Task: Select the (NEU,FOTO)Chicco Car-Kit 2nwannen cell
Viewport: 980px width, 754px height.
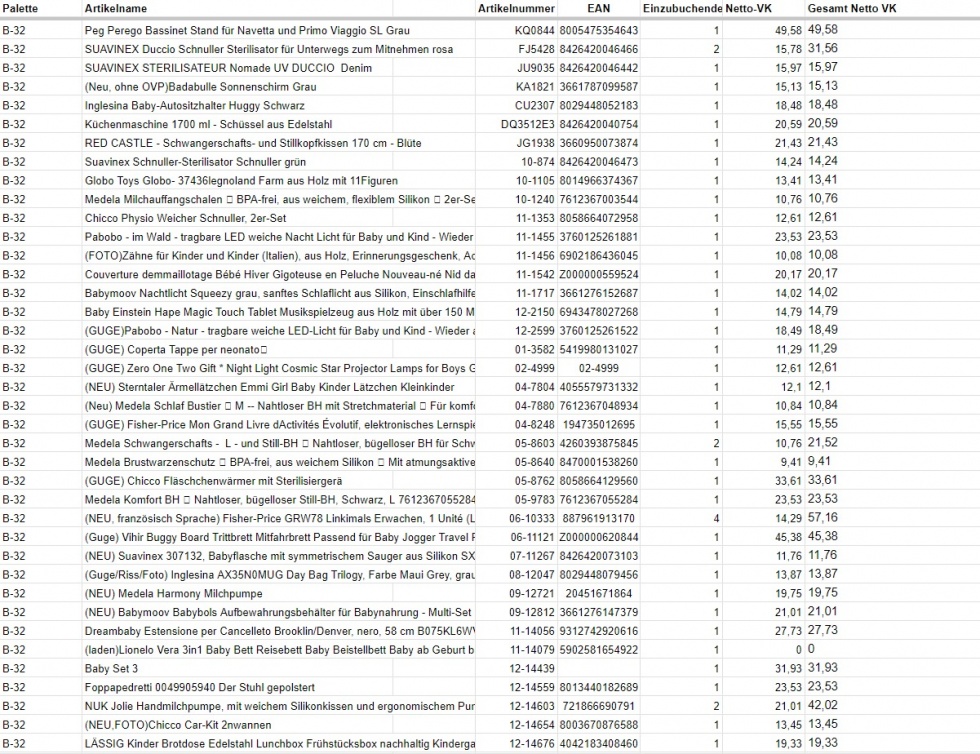Action: click(178, 725)
